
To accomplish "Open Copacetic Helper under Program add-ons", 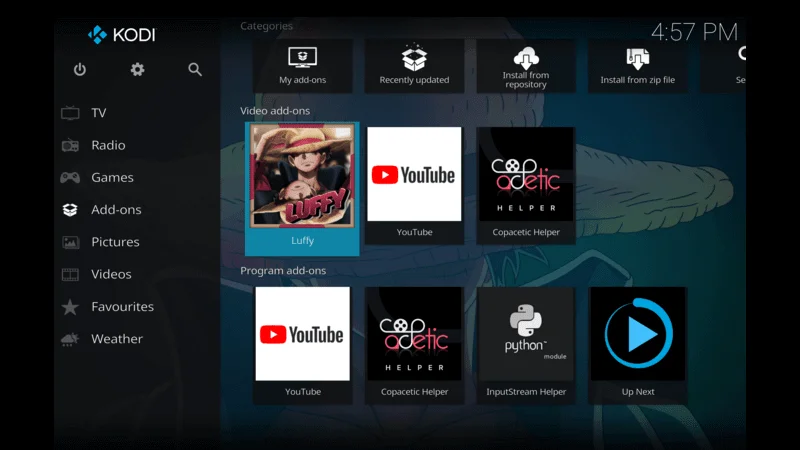I will [x=414, y=342].
